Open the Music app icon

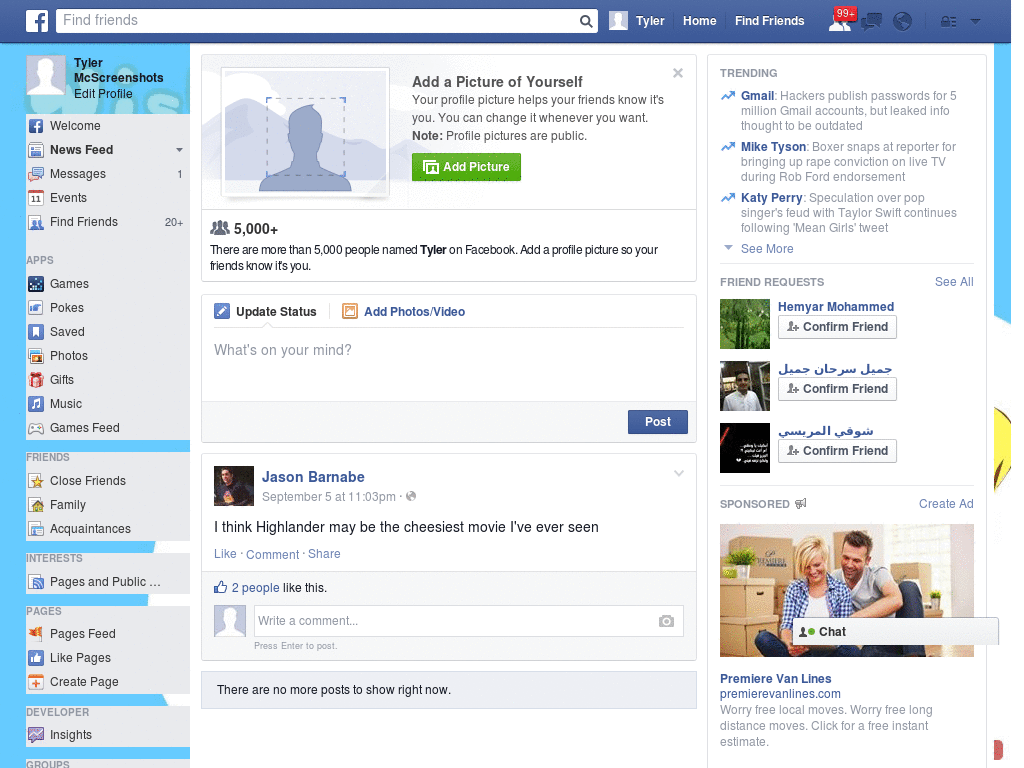pyautogui.click(x=36, y=404)
